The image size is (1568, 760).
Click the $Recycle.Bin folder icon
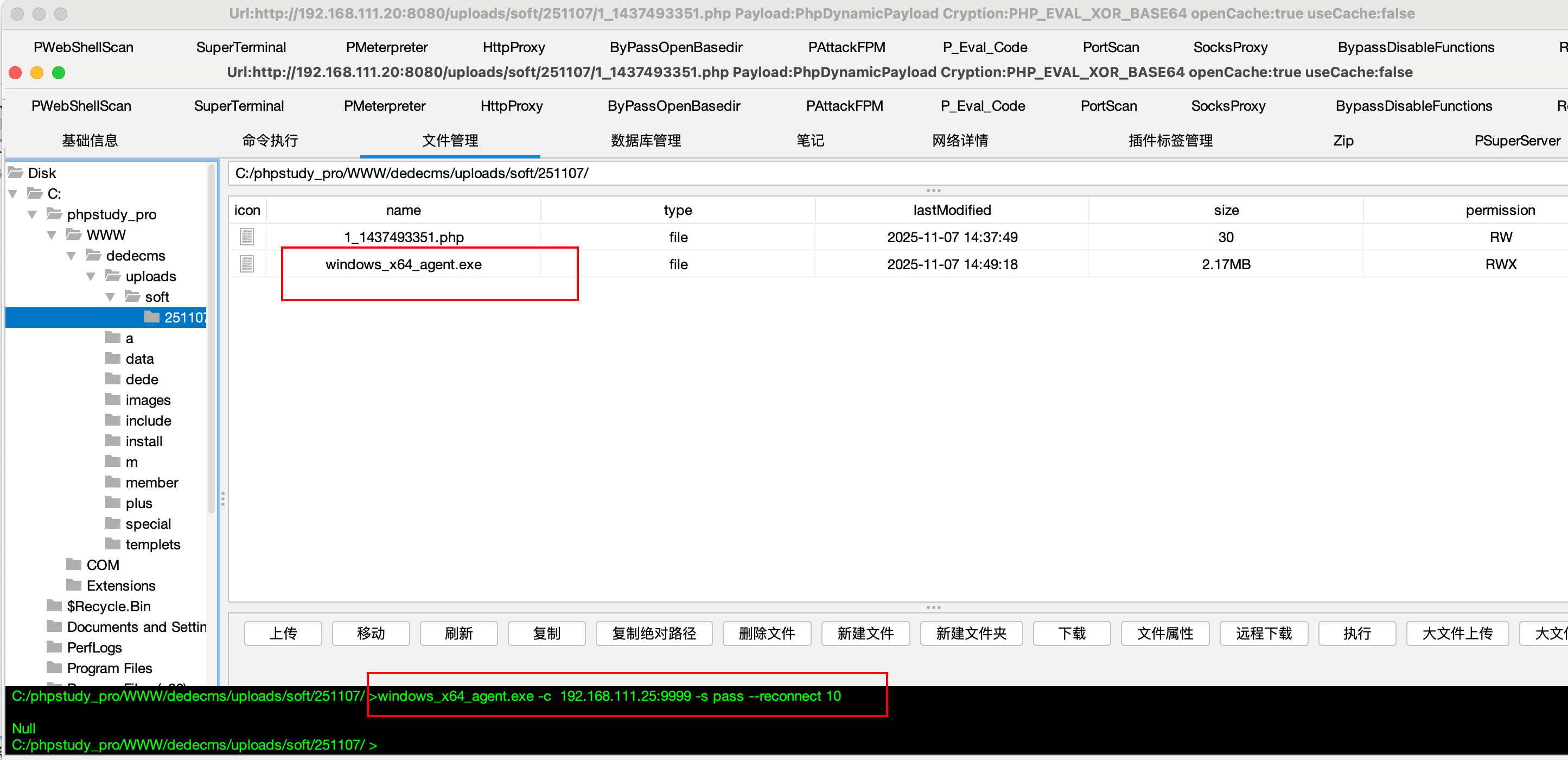[54, 605]
